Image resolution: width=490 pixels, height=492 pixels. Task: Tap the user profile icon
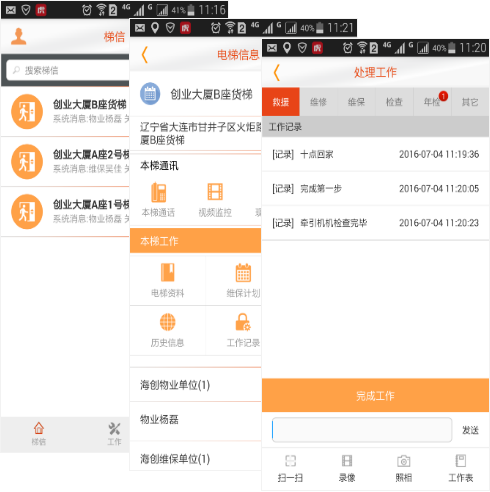(19, 36)
